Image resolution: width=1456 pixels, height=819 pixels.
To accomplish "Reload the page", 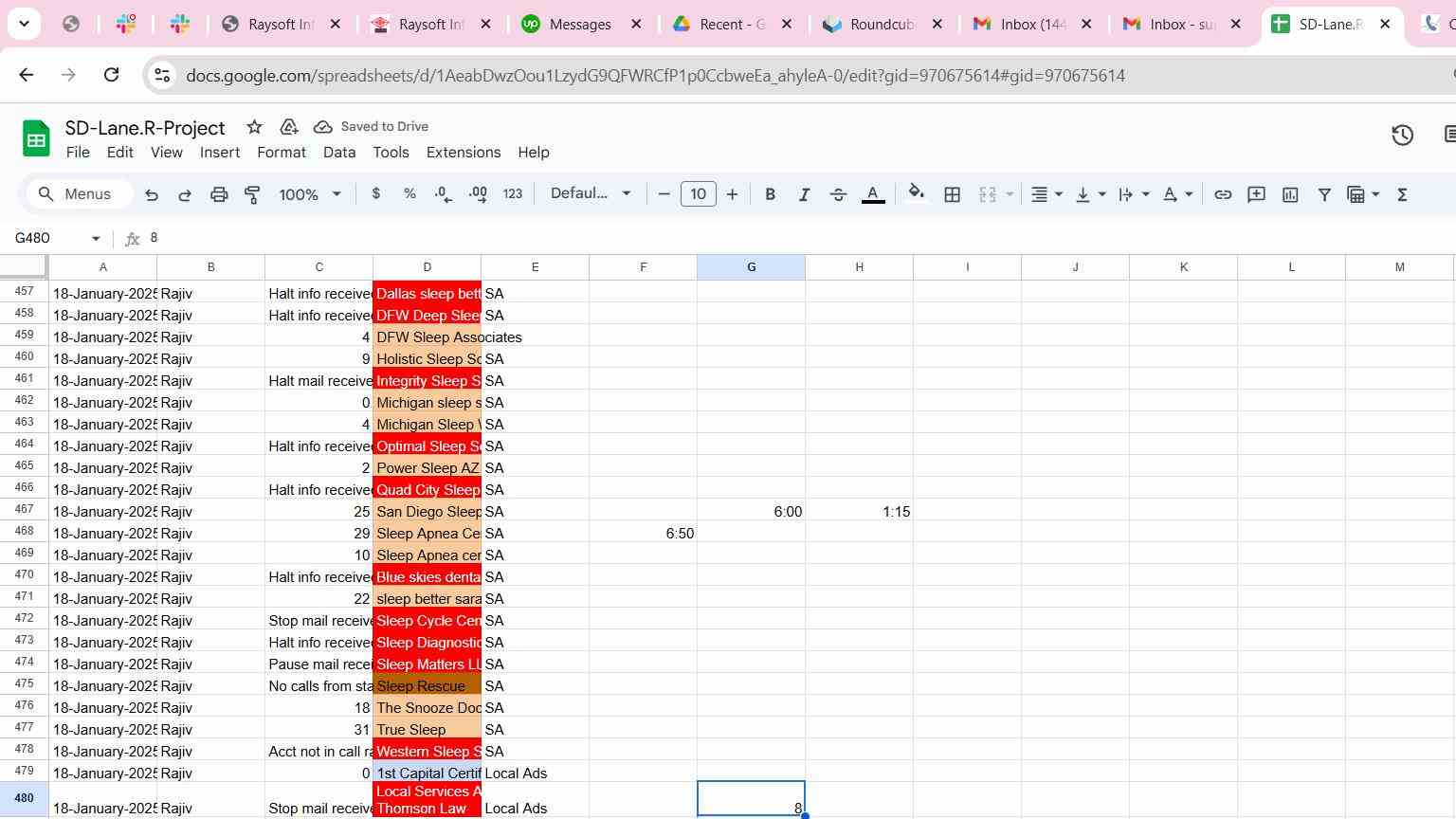I will pyautogui.click(x=111, y=75).
